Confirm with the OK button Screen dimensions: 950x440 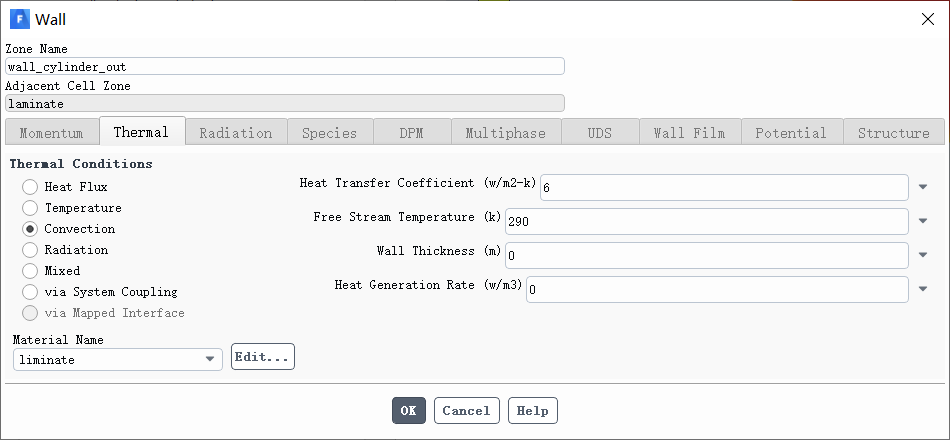click(409, 411)
